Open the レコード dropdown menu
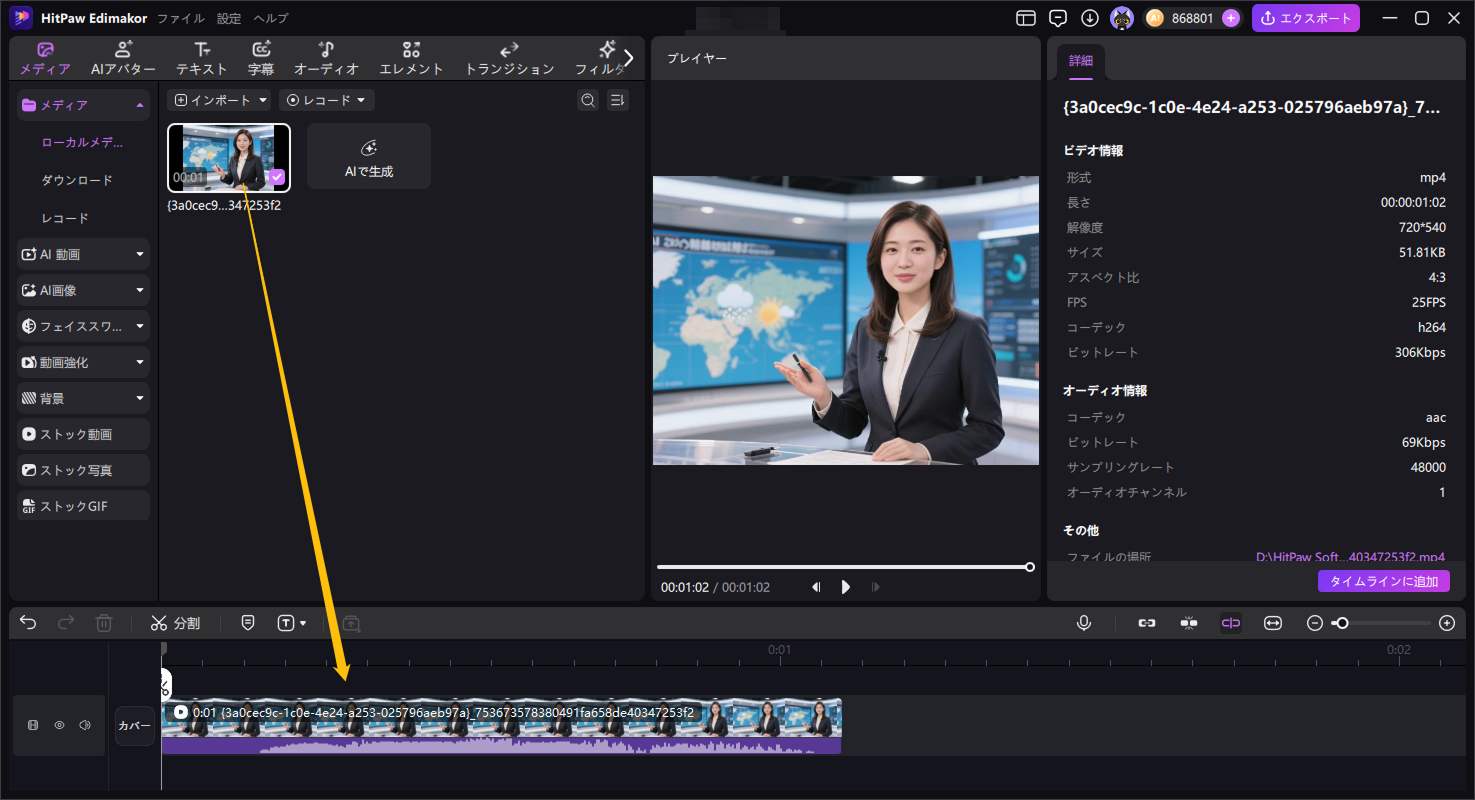 [326, 100]
